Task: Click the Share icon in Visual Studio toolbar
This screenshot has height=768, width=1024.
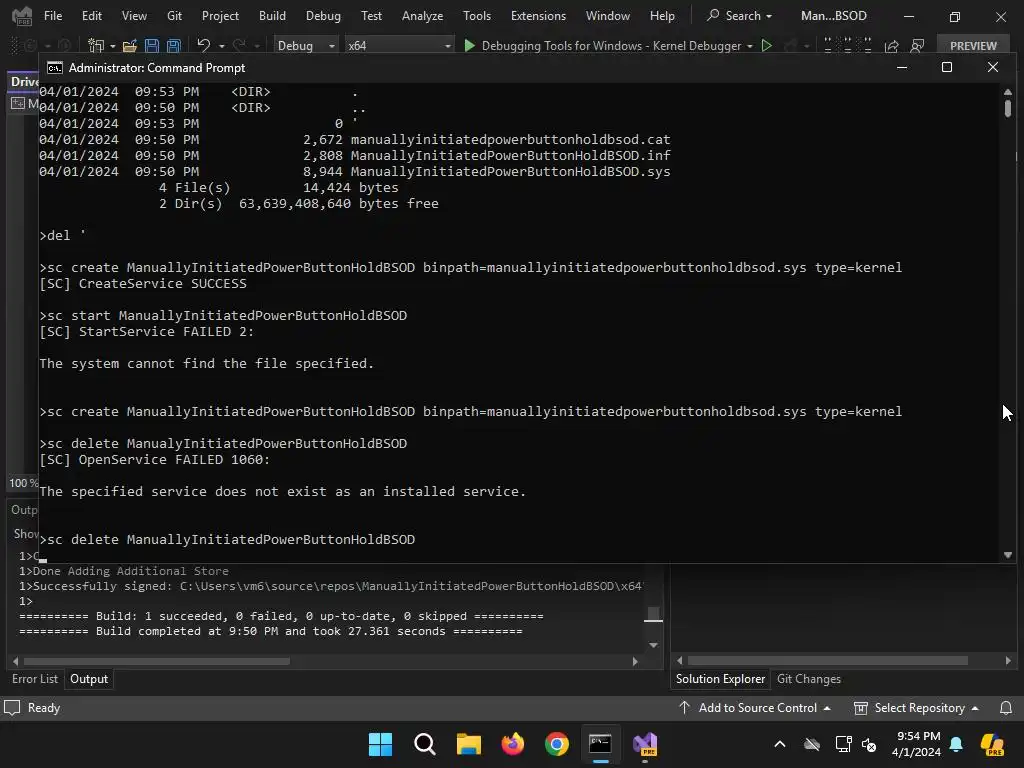Action: (891, 46)
